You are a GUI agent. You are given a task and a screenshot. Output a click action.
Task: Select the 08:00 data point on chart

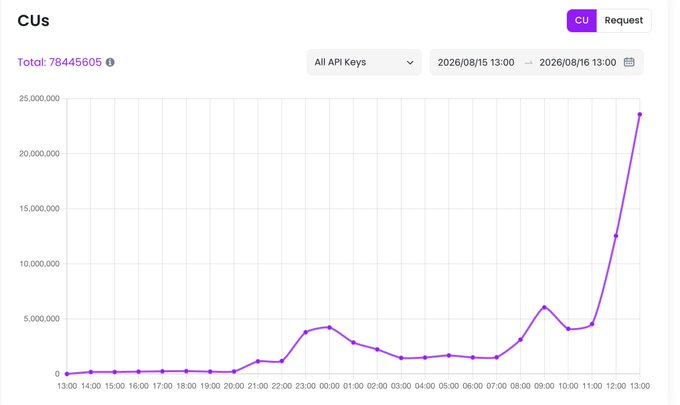click(520, 340)
